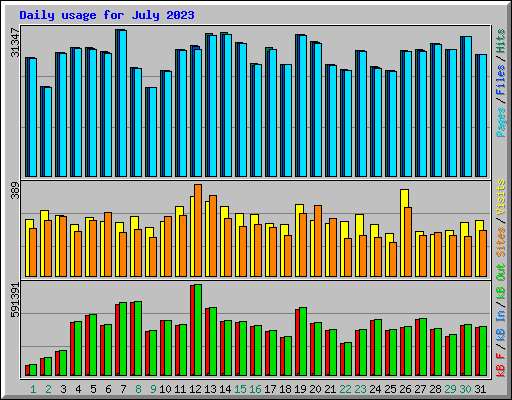Click day label 25 on the x-axis
The height and width of the screenshot is (400, 512).
pos(390,389)
